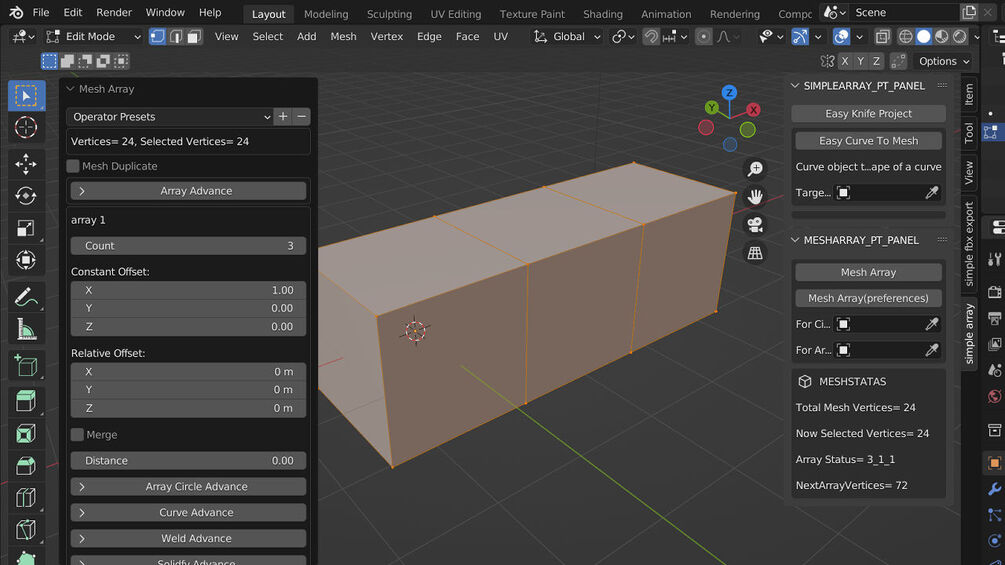This screenshot has height=565, width=1005.
Task: Click the Easy Curve To Mesh button
Action: [868, 141]
